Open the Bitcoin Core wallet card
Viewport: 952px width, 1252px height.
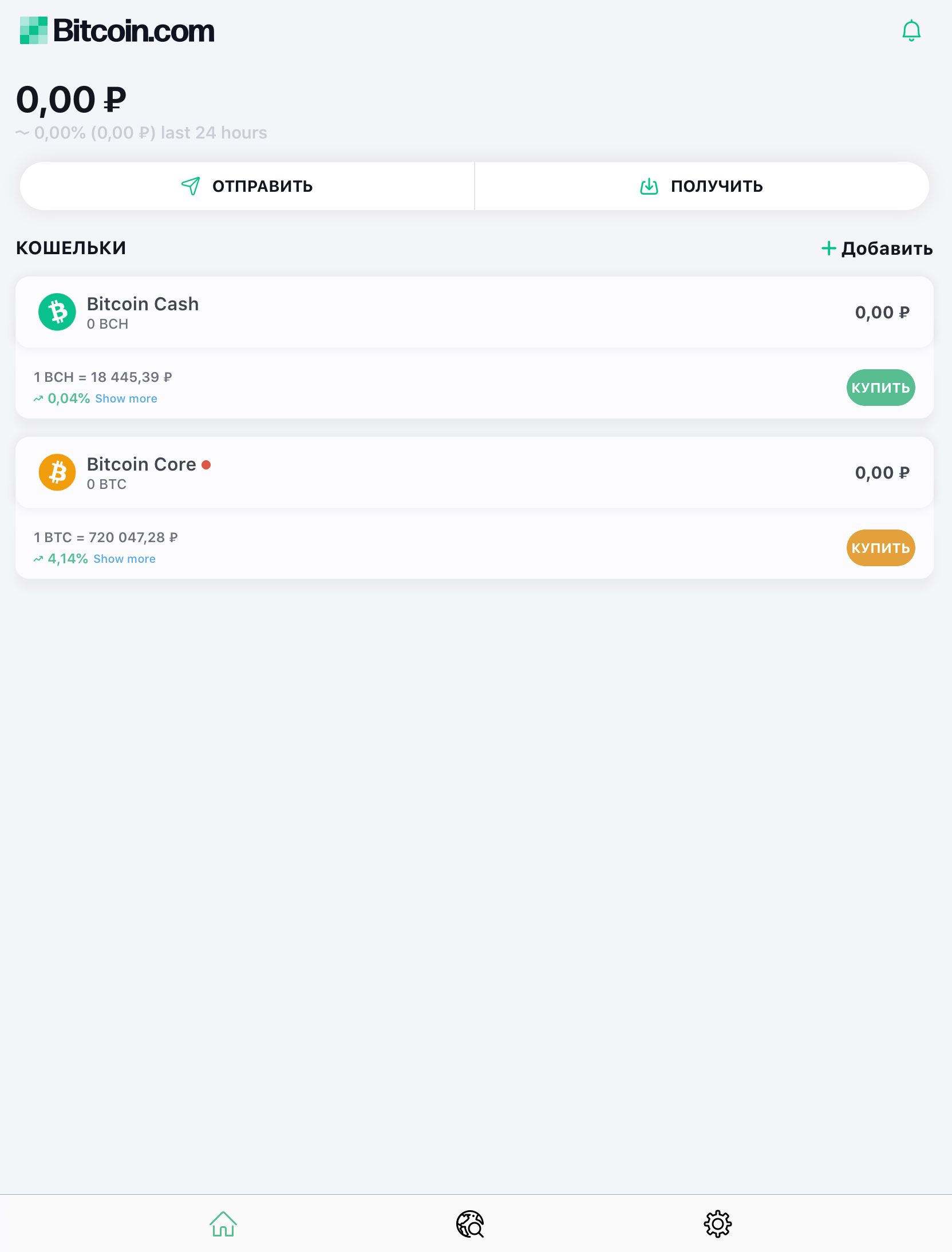click(475, 472)
